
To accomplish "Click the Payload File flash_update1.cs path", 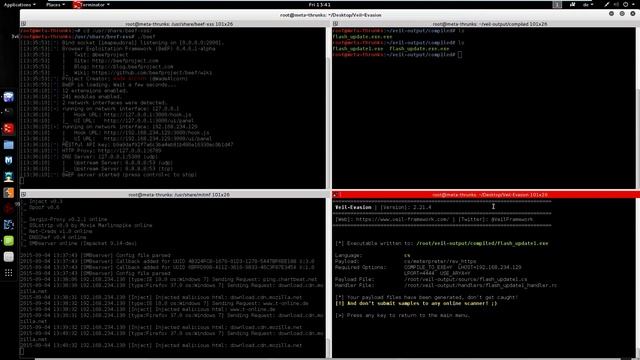I will (465, 280).
